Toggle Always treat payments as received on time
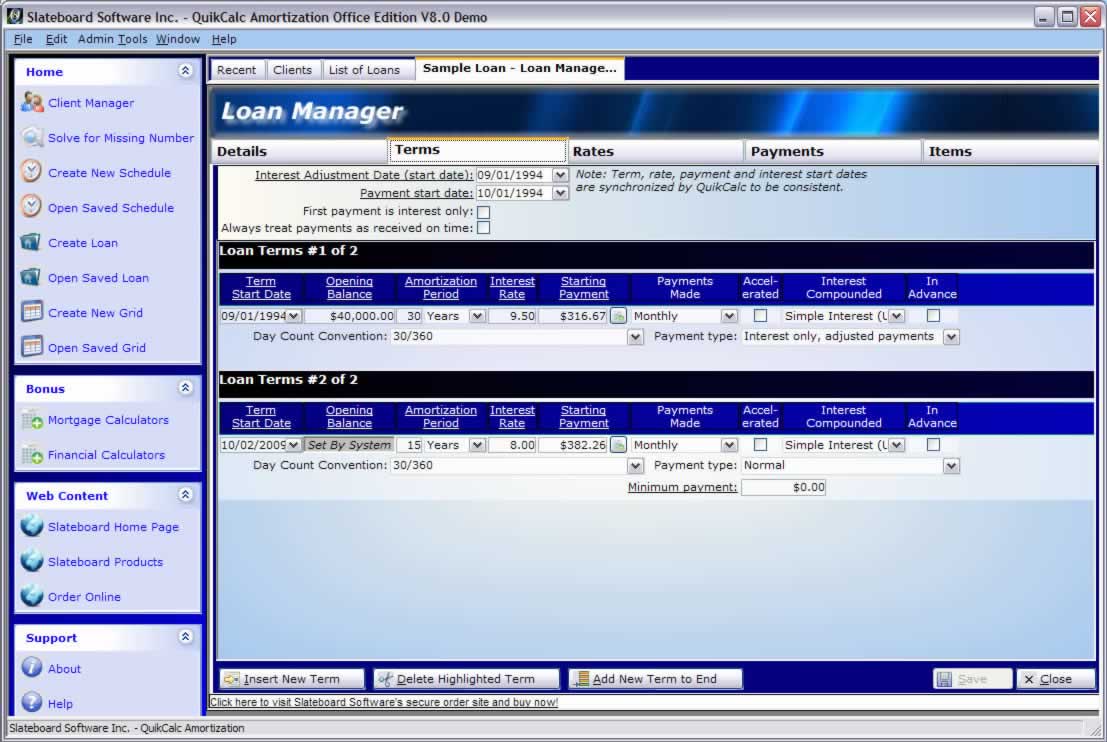The width and height of the screenshot is (1107, 742). pyautogui.click(x=484, y=228)
